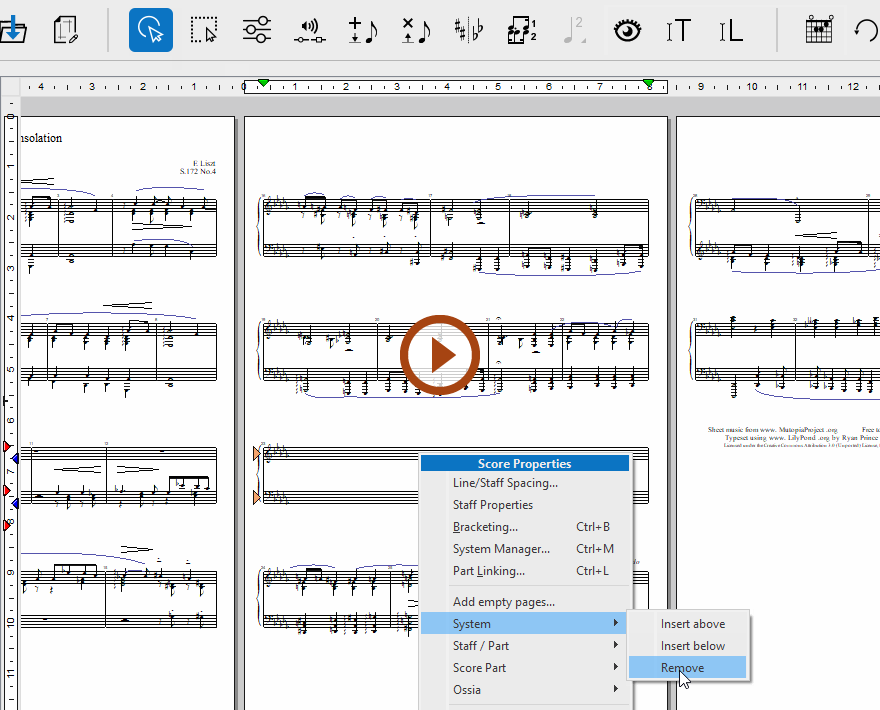Click the horizontal ruler at mark 10

point(751,86)
